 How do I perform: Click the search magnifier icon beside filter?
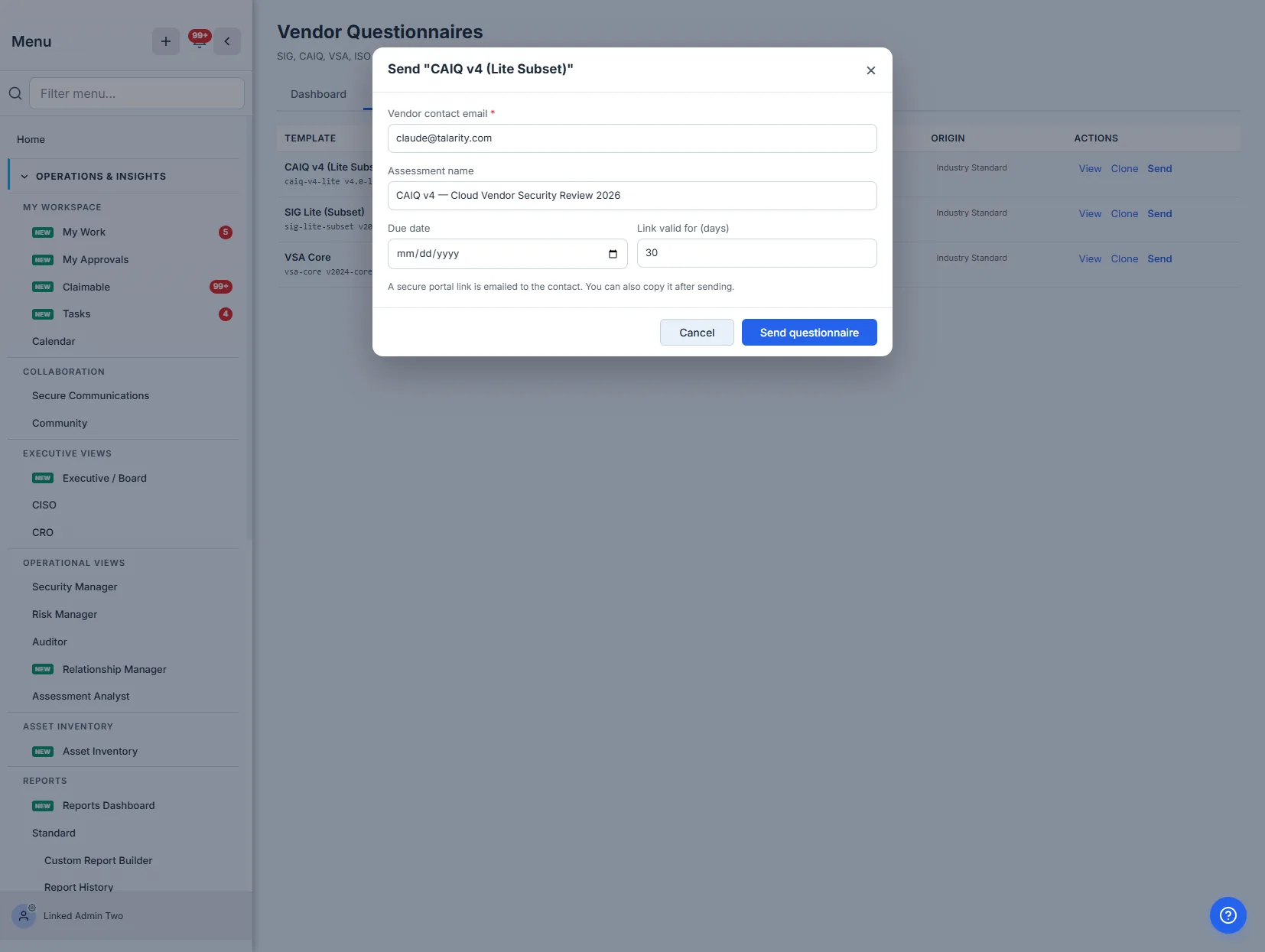[x=15, y=93]
